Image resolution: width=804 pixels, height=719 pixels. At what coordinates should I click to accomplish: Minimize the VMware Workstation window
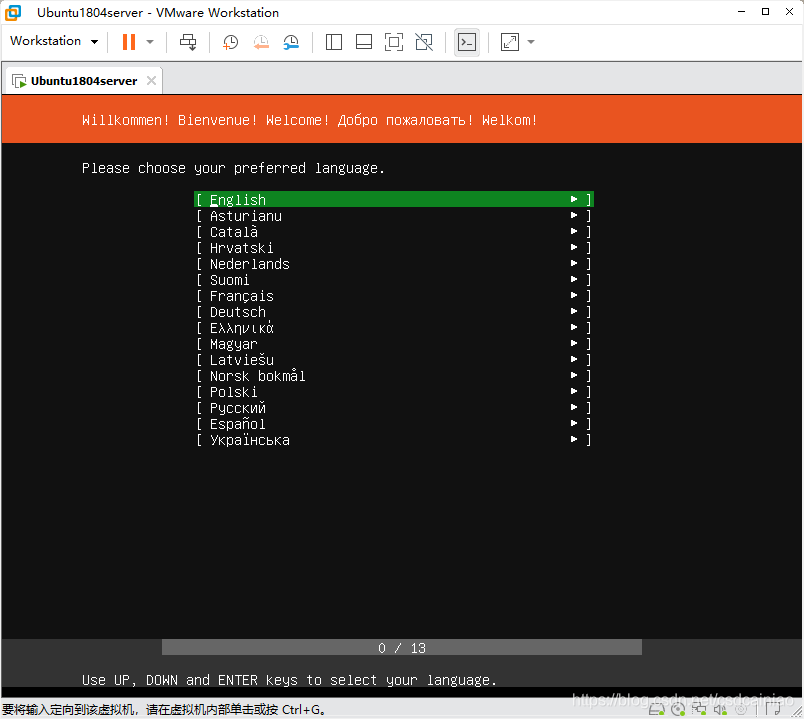pos(741,12)
